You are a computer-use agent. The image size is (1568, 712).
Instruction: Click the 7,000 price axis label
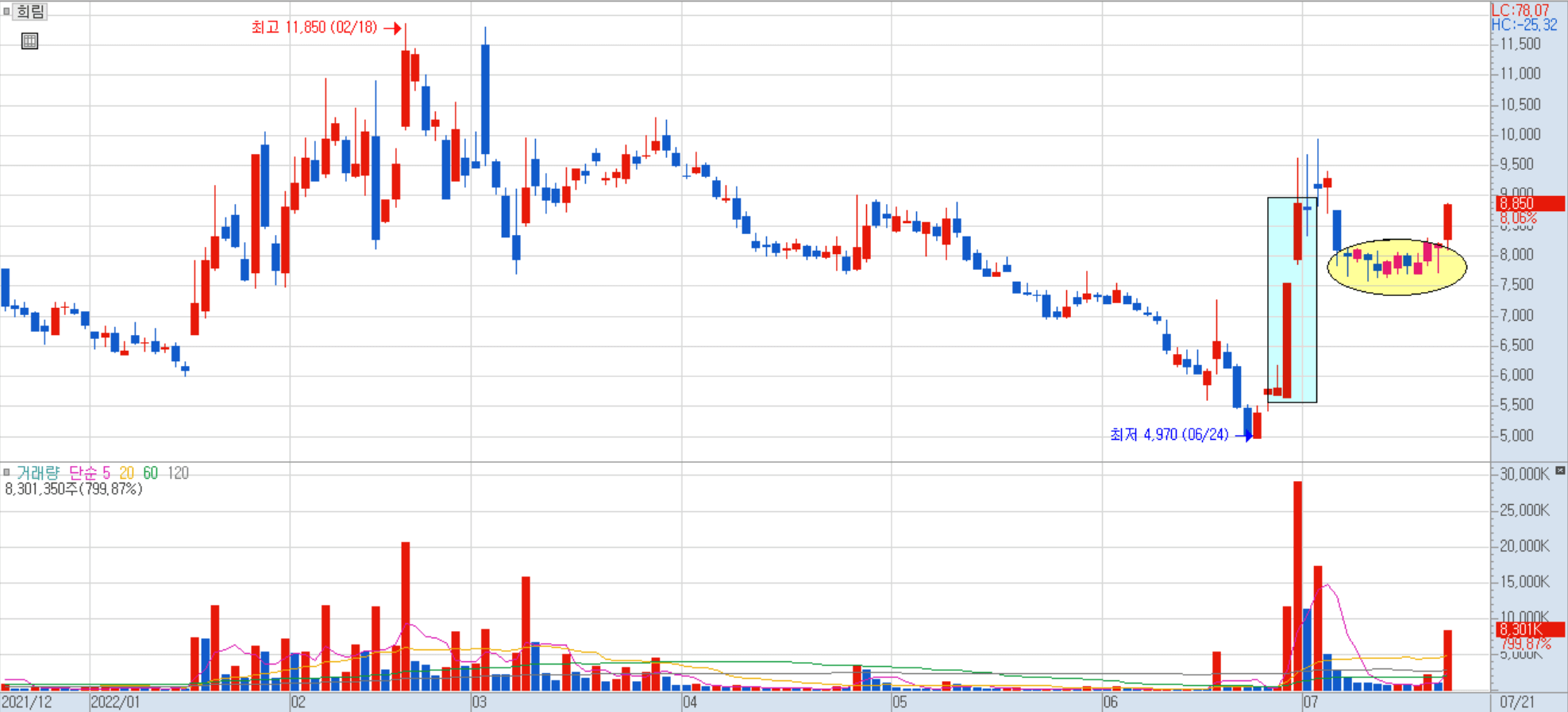1516,315
